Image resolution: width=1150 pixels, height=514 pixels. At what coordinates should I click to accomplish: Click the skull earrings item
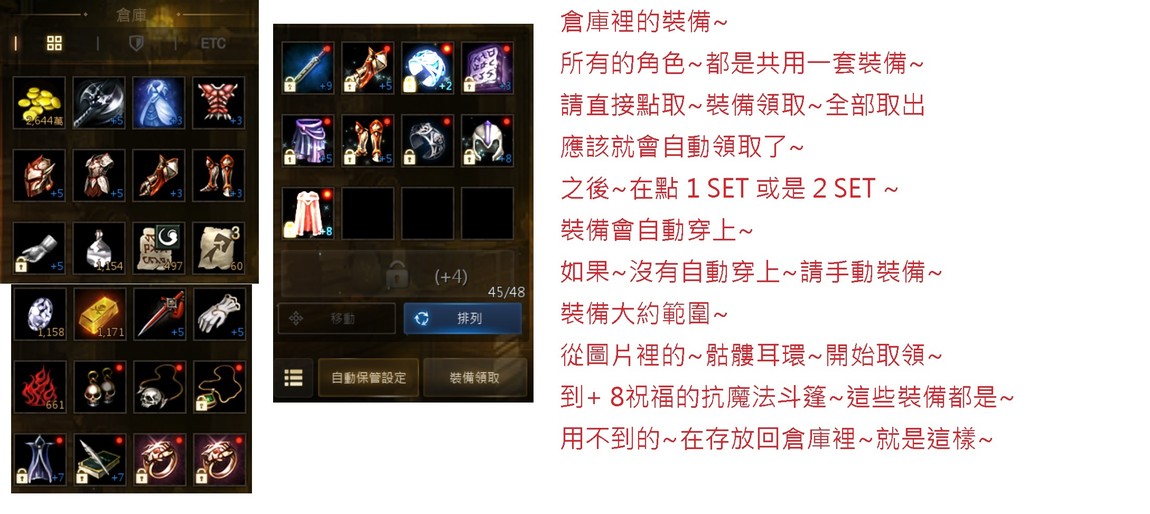[x=99, y=386]
